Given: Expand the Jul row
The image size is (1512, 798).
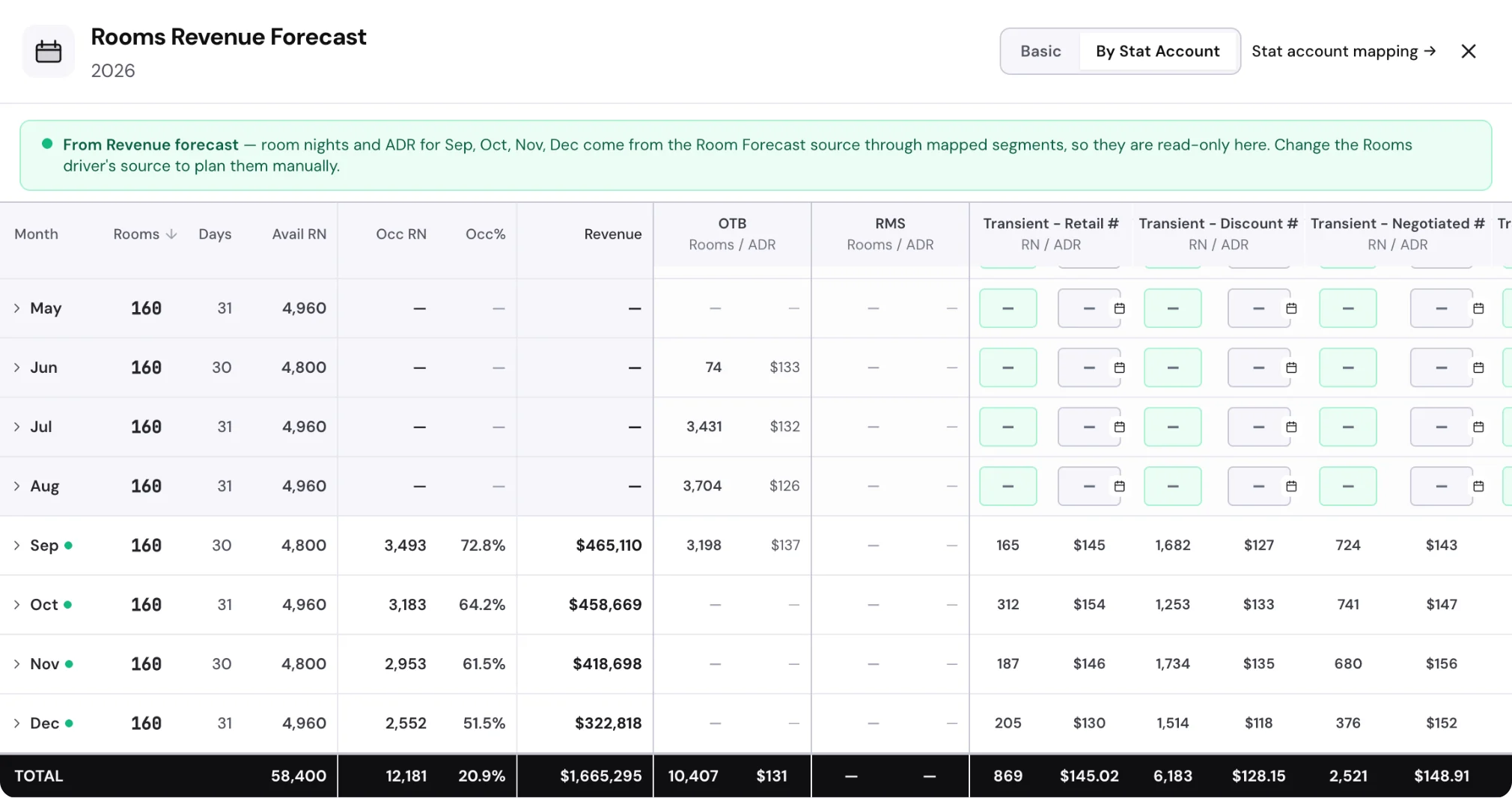Looking at the screenshot, I should (16, 427).
